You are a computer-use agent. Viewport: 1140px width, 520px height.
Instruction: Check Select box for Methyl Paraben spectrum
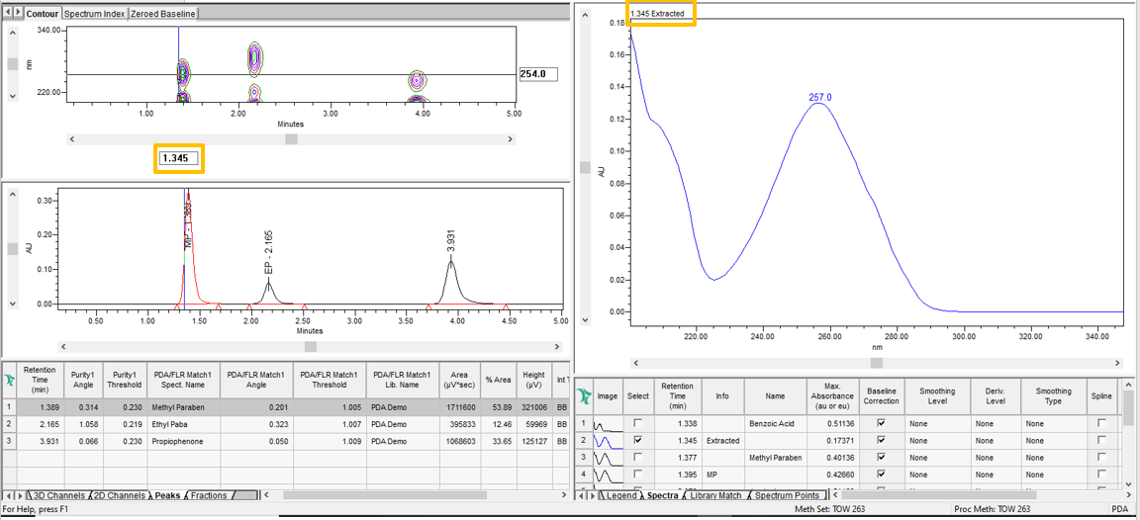click(x=638, y=457)
